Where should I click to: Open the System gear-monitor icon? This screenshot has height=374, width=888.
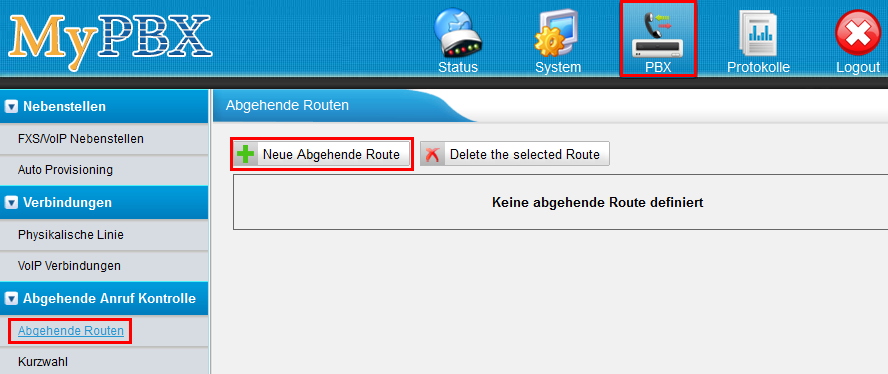pos(557,32)
